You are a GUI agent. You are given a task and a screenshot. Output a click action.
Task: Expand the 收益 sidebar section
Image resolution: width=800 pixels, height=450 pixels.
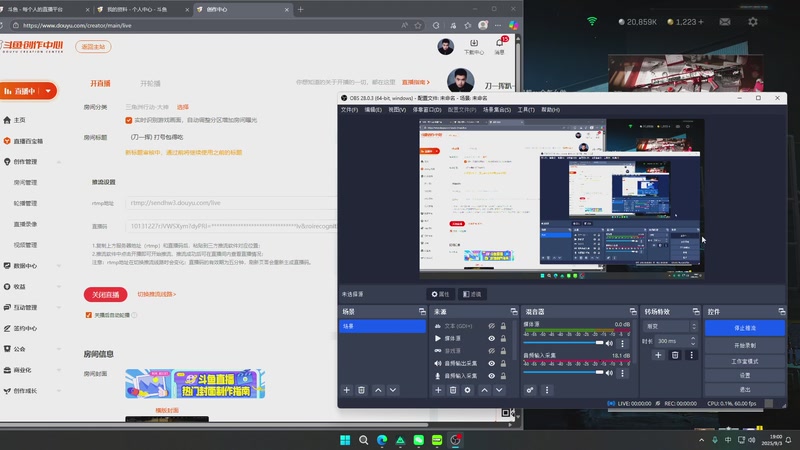coord(59,287)
